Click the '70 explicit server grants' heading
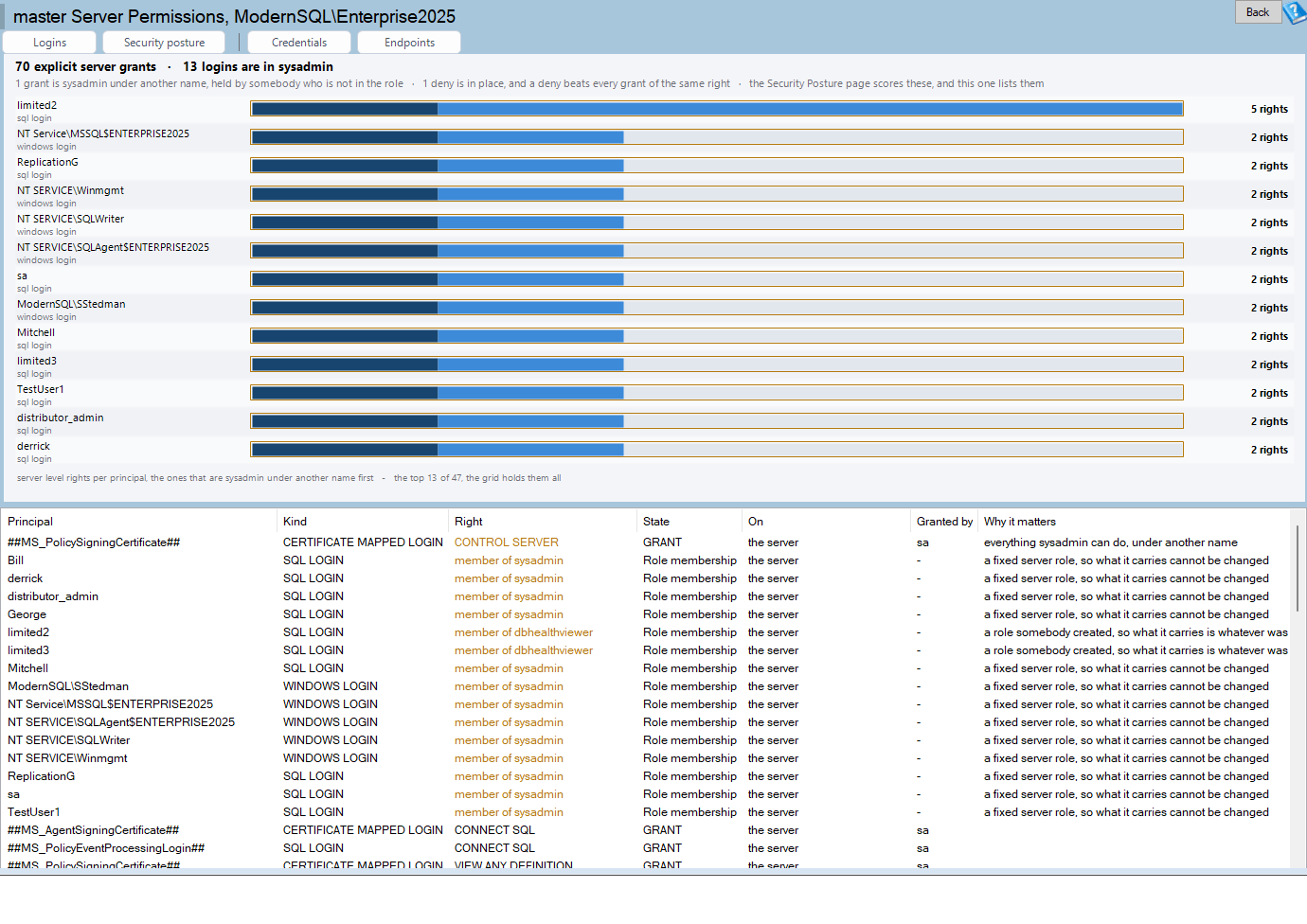This screenshot has height=924, width=1307. click(85, 66)
